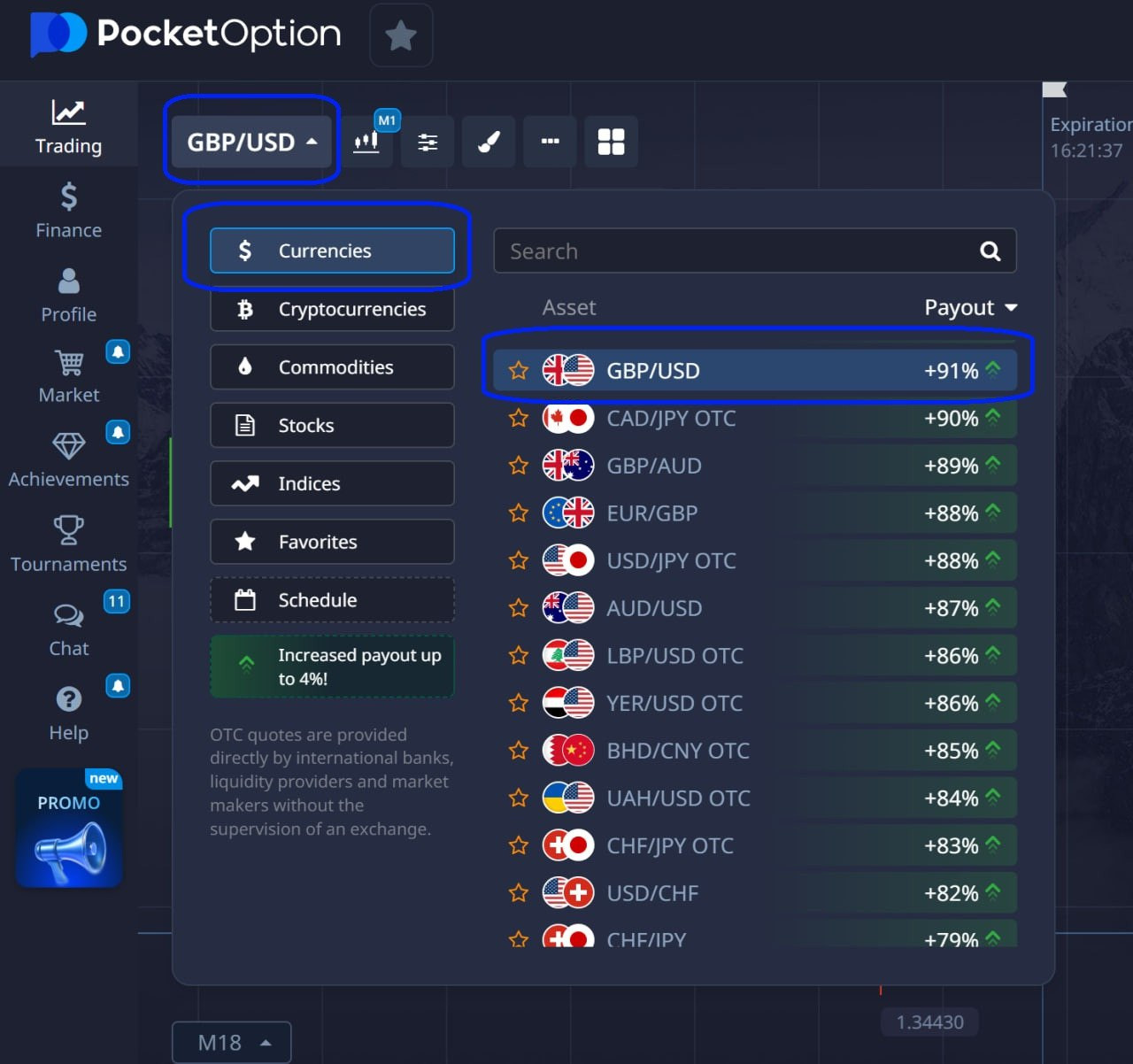Favorite the UAH/USD OTC asset star
Viewport: 1133px width, 1064px height.
click(519, 798)
